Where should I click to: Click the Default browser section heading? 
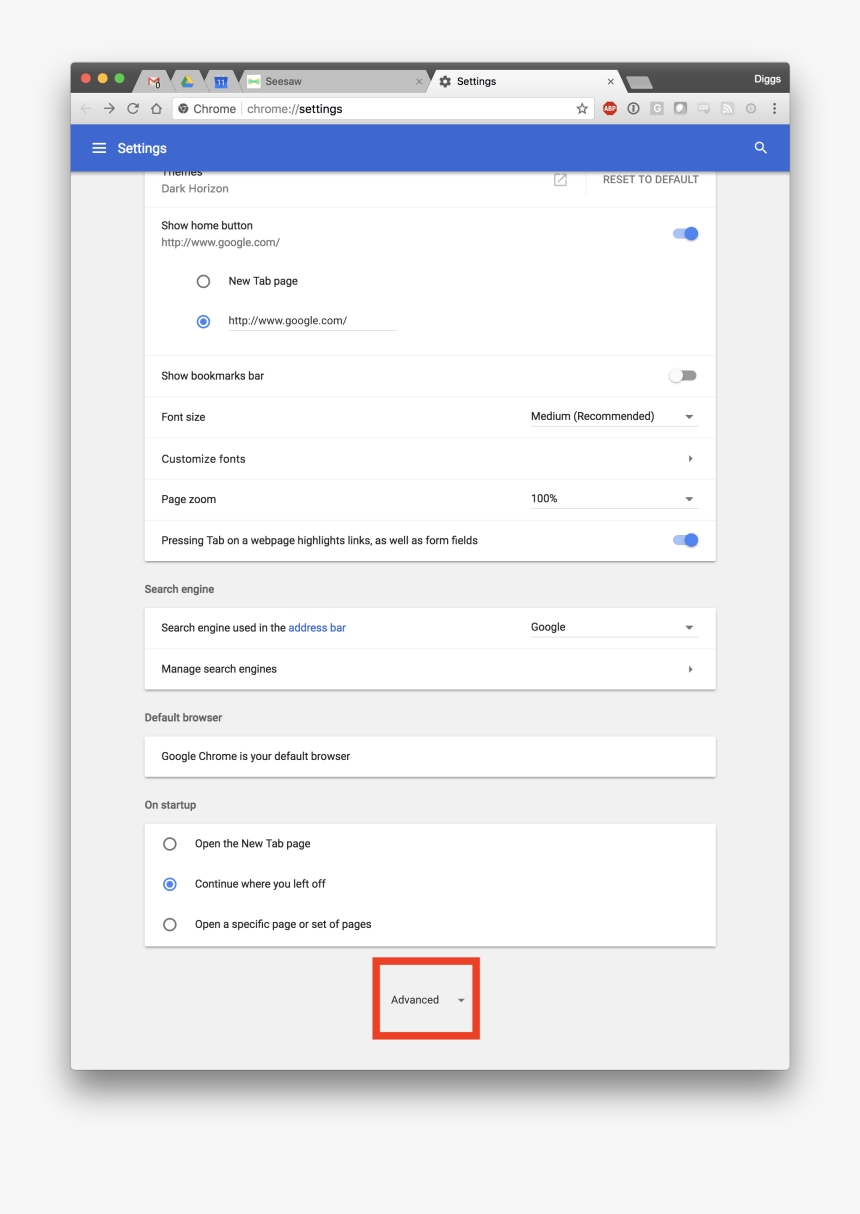183,718
